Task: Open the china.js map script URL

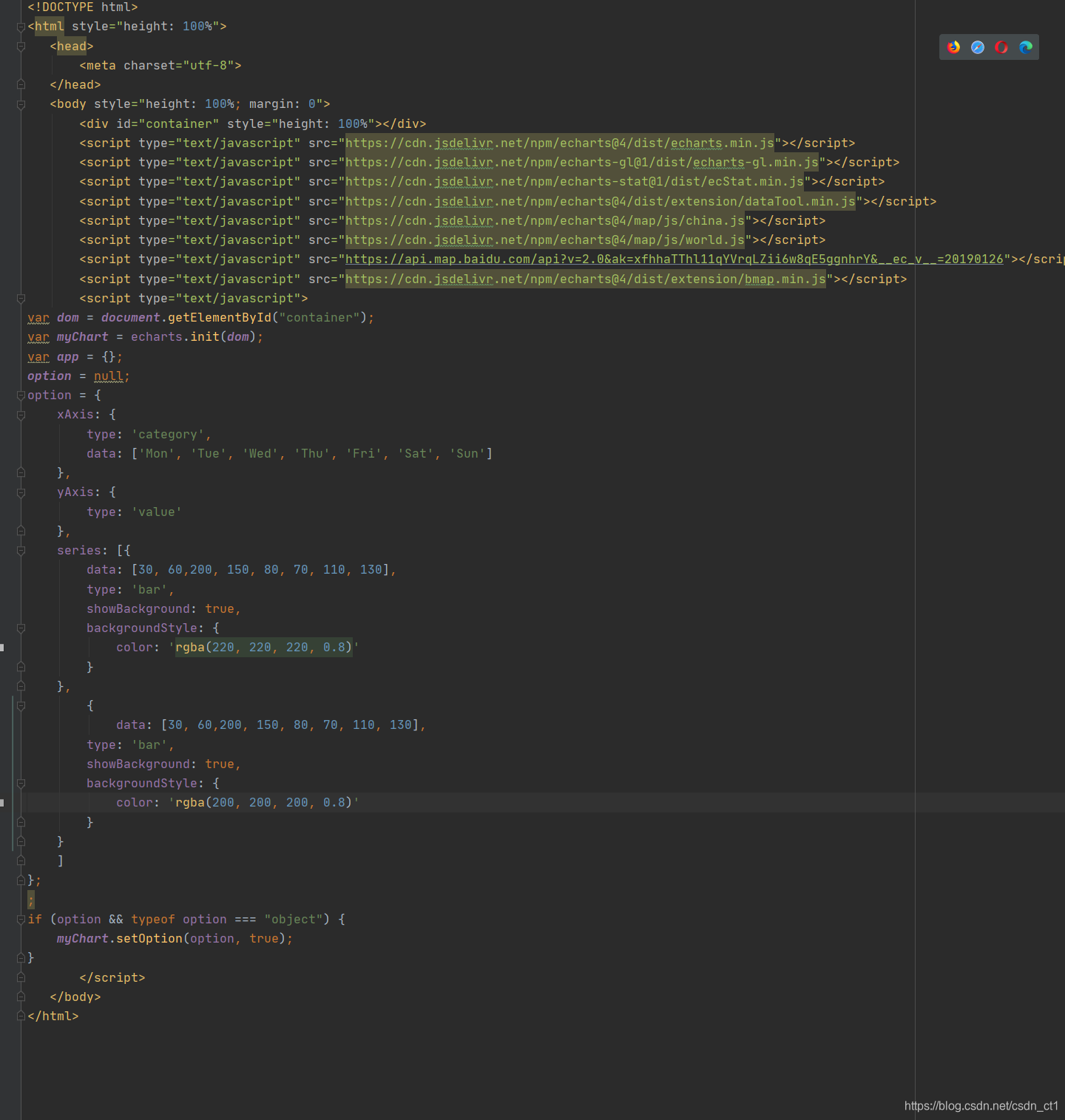Action: 545,221
